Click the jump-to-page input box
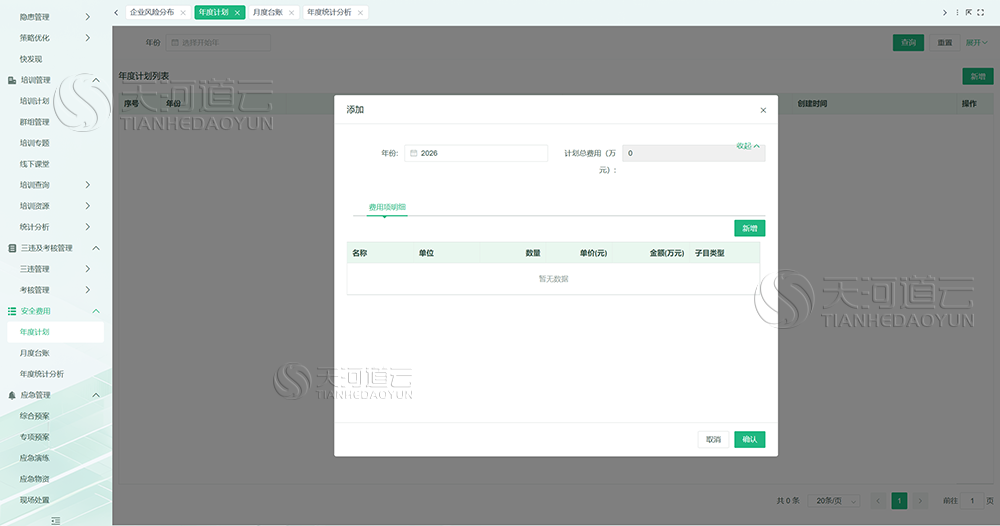The height and width of the screenshot is (526, 1000). [973, 500]
